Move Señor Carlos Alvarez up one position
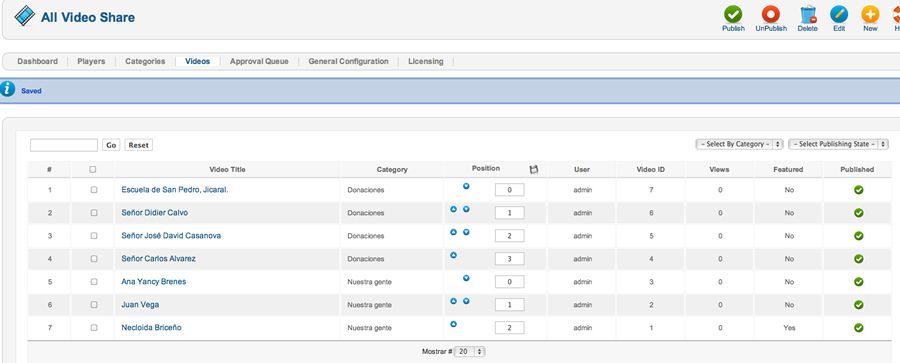This screenshot has width=900, height=363. [453, 255]
